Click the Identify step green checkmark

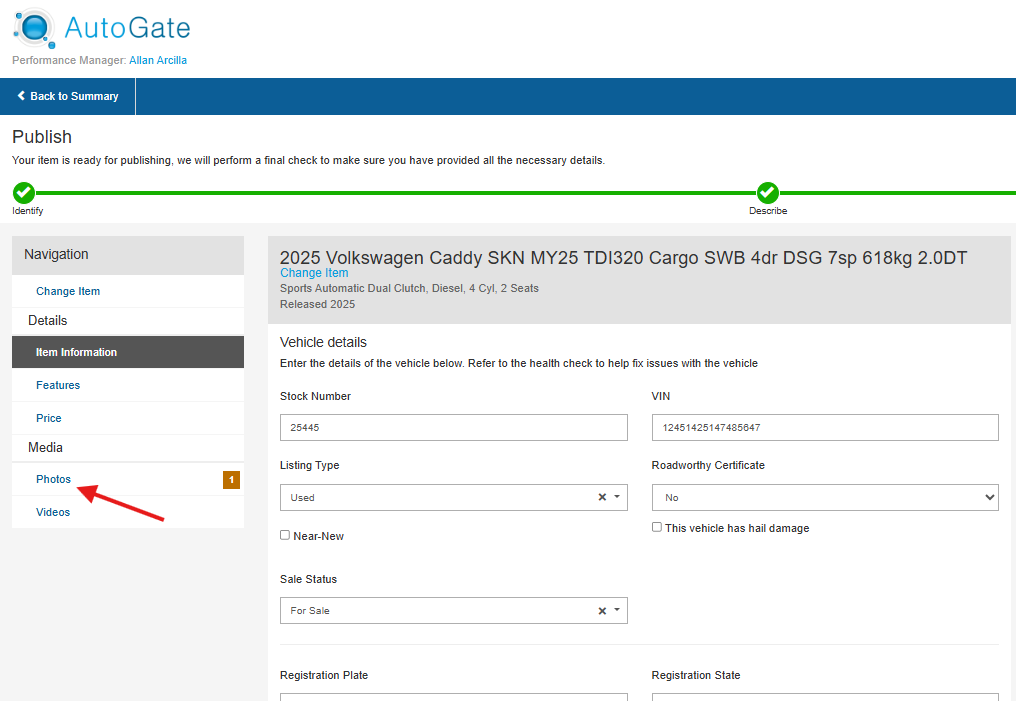[24, 193]
